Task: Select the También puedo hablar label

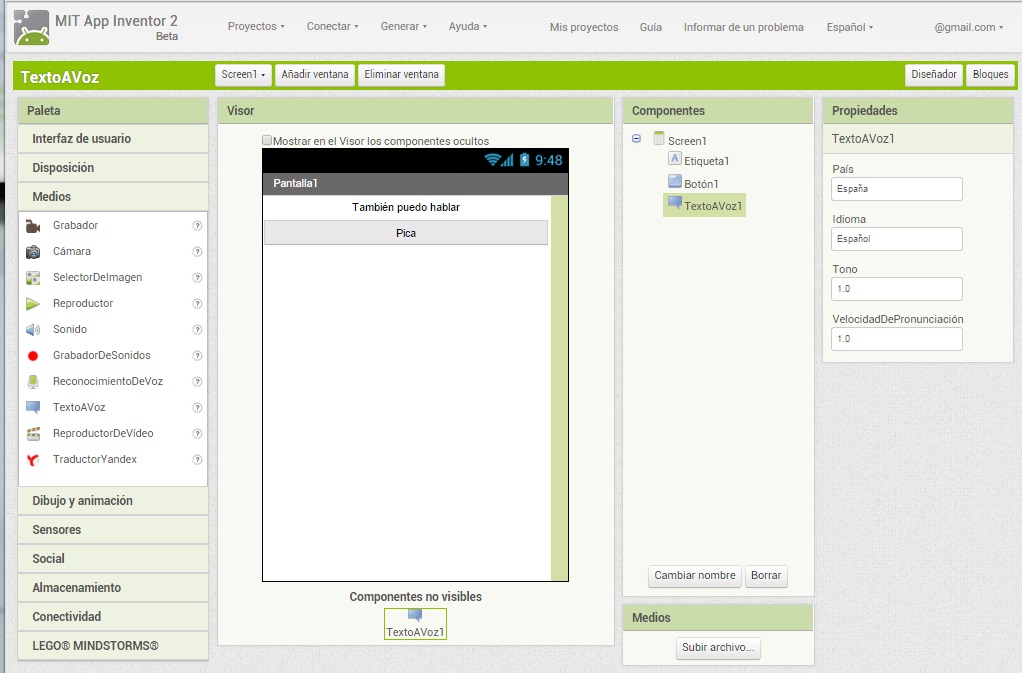Action: point(406,207)
